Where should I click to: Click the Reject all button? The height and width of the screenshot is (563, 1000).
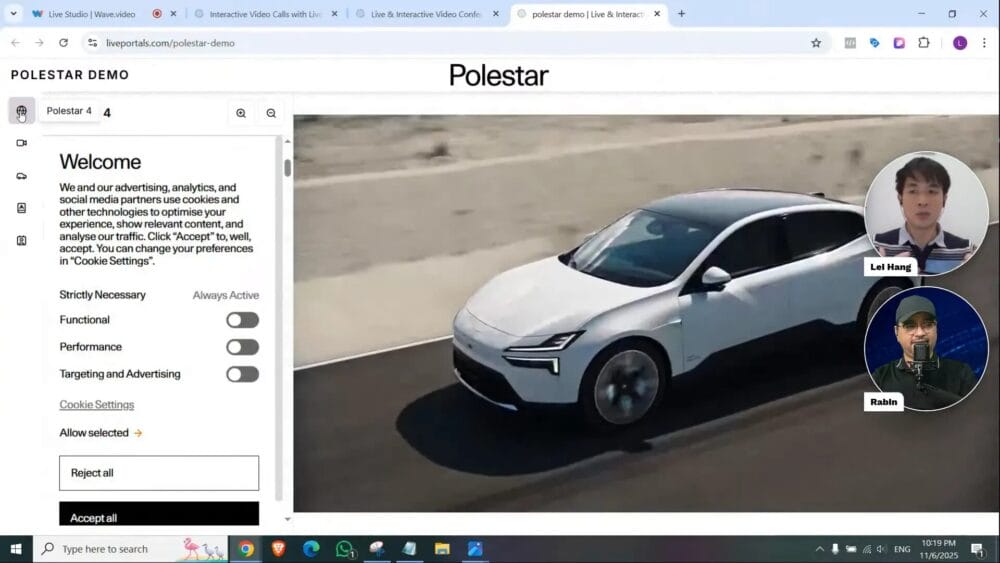[159, 473]
